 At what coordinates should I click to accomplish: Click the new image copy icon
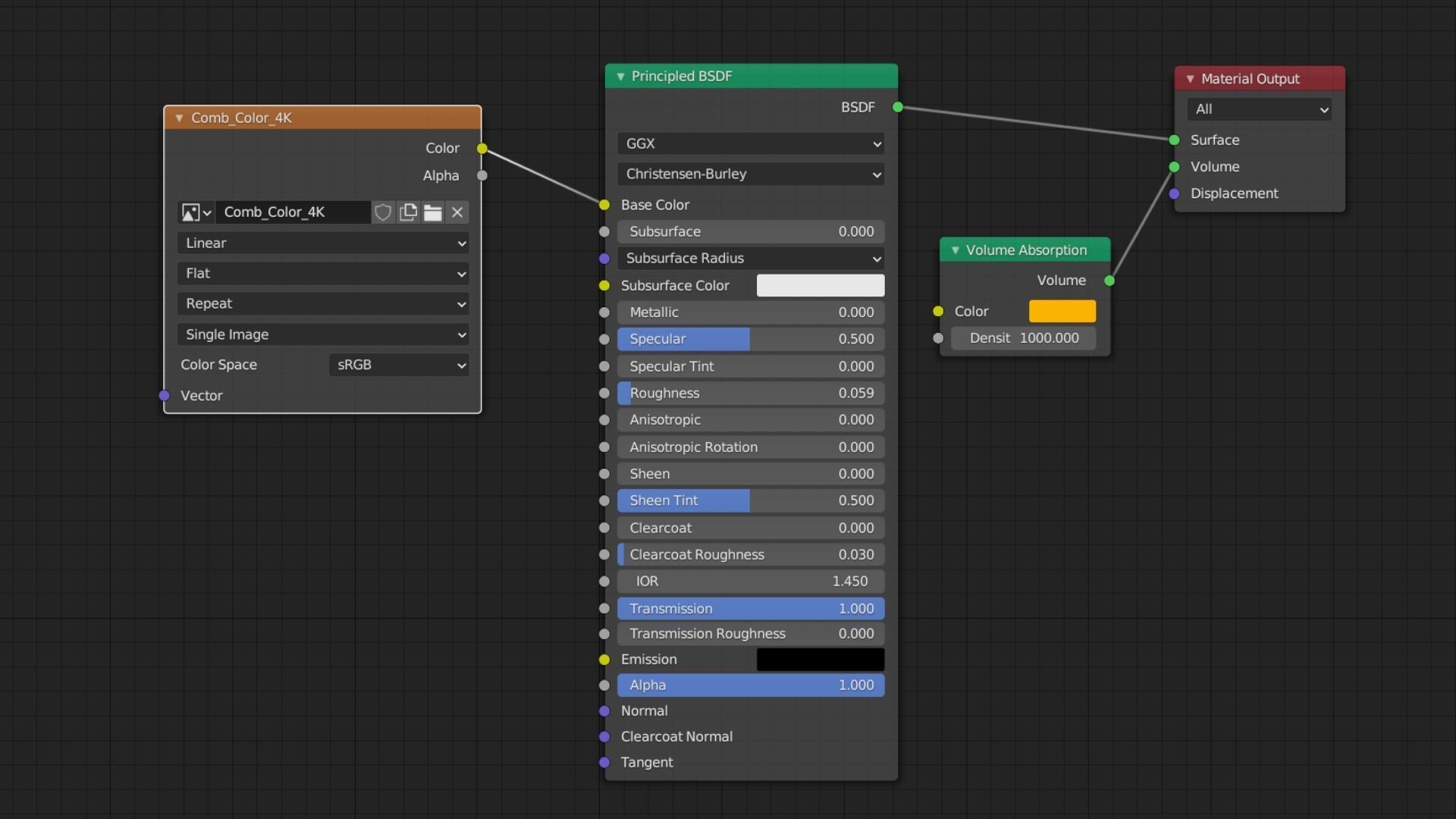[x=408, y=212]
